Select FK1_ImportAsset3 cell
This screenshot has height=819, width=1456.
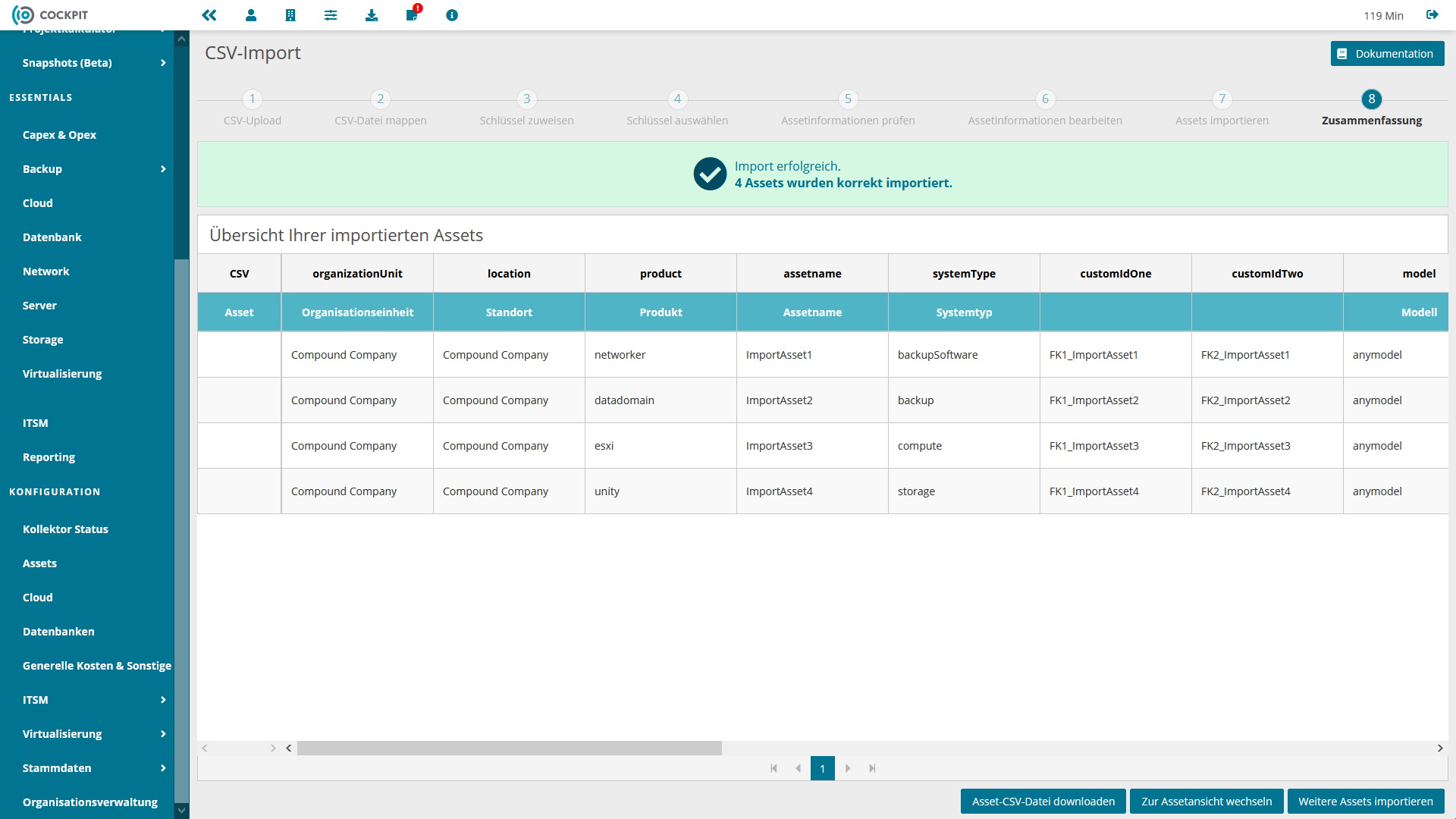pyautogui.click(x=1116, y=446)
